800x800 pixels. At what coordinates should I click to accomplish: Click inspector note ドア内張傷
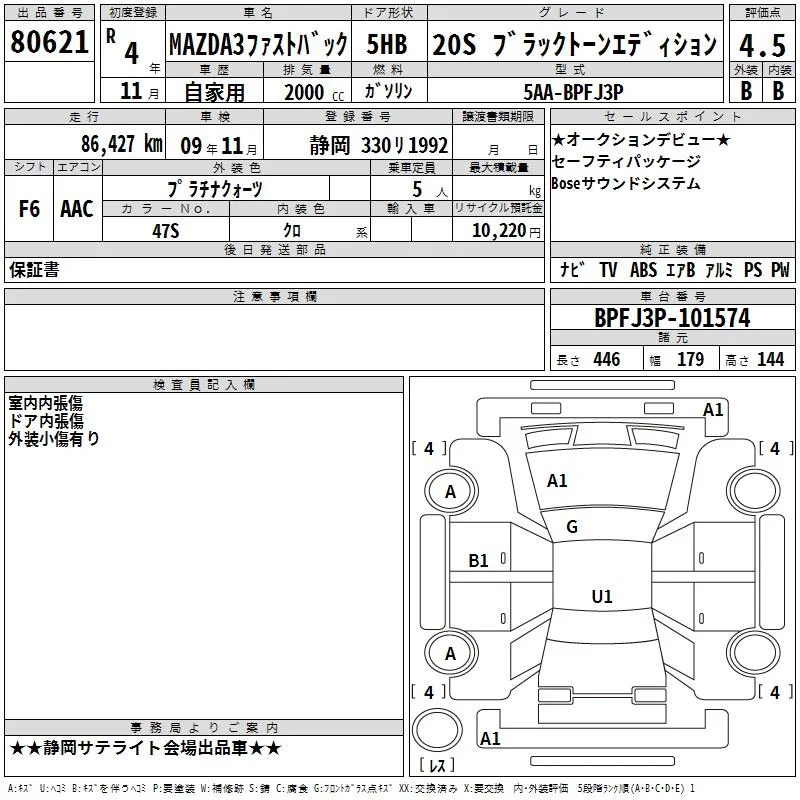[x=46, y=421]
